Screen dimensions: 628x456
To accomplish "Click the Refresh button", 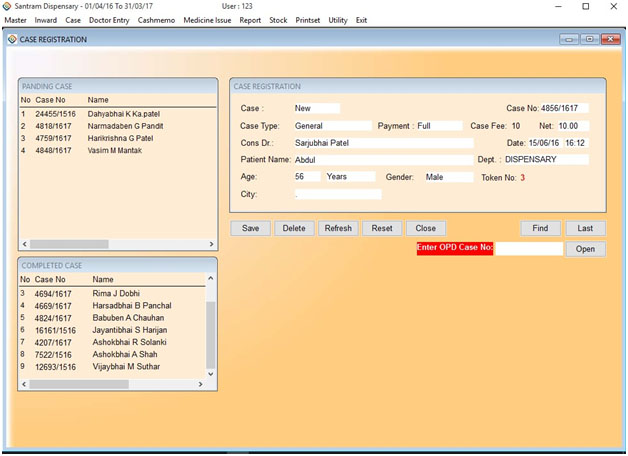I will pyautogui.click(x=338, y=228).
